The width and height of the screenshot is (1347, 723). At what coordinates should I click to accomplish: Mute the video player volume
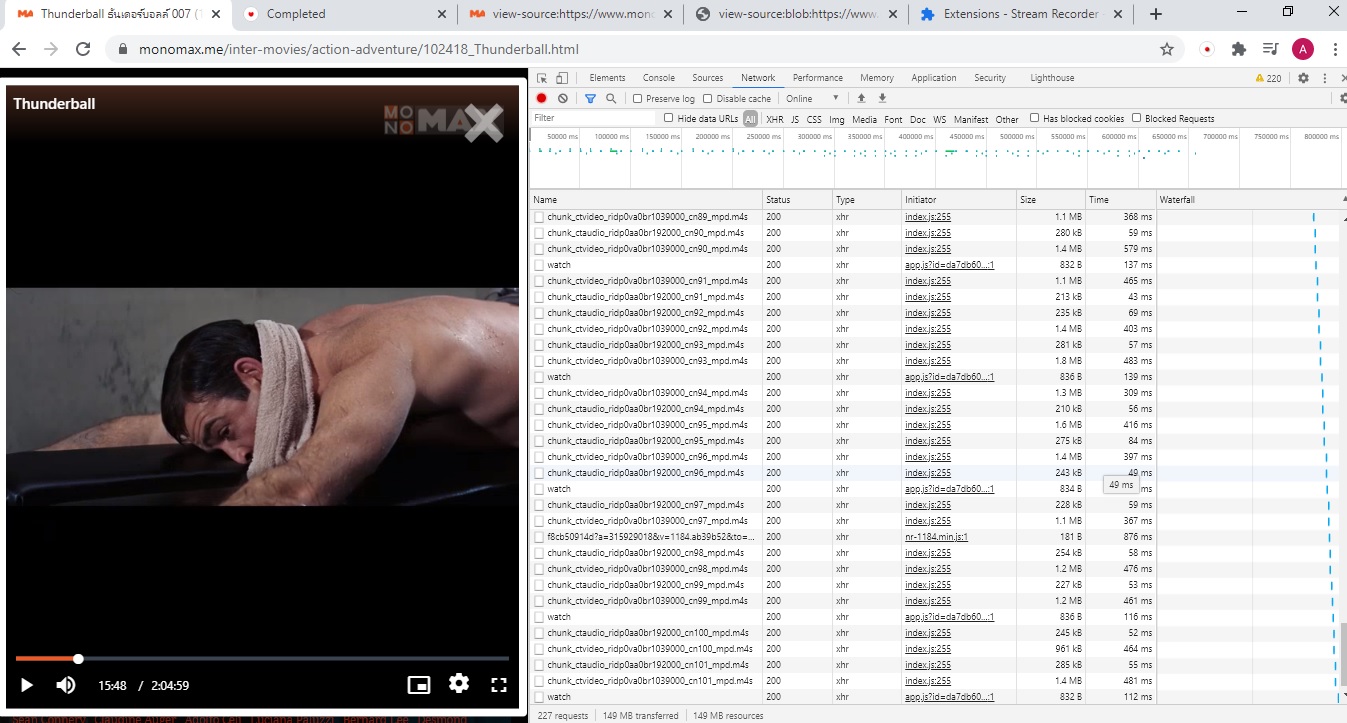[66, 685]
